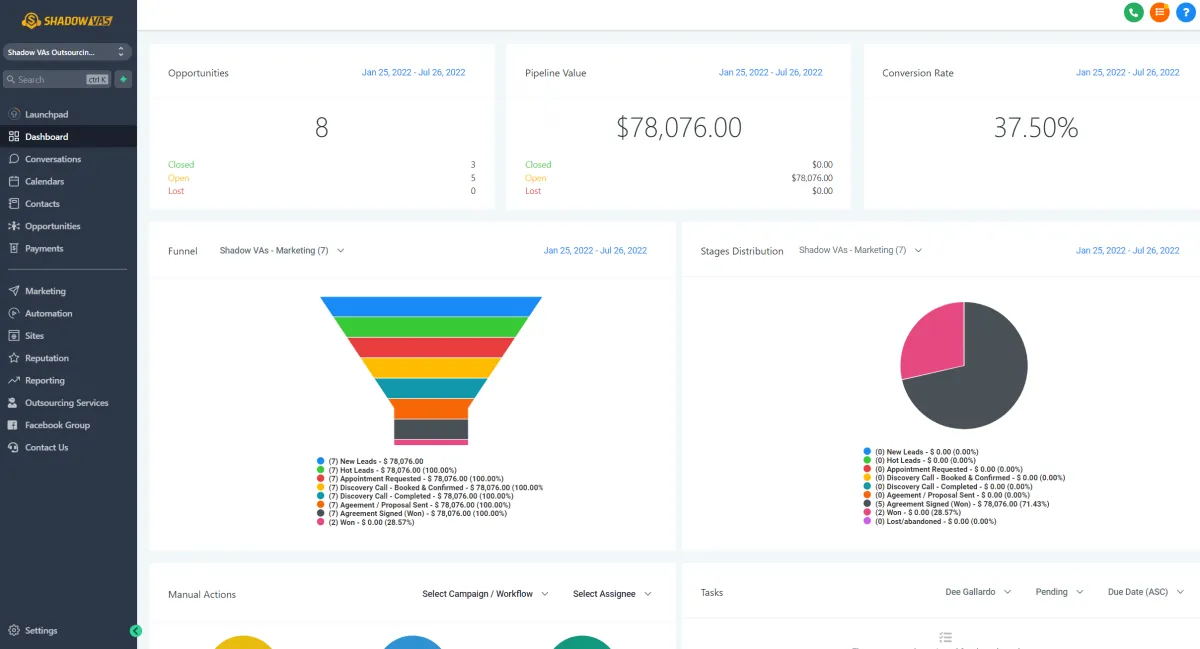Change the Pipeline Value card date range
This screenshot has height=649, width=1200.
pos(770,73)
